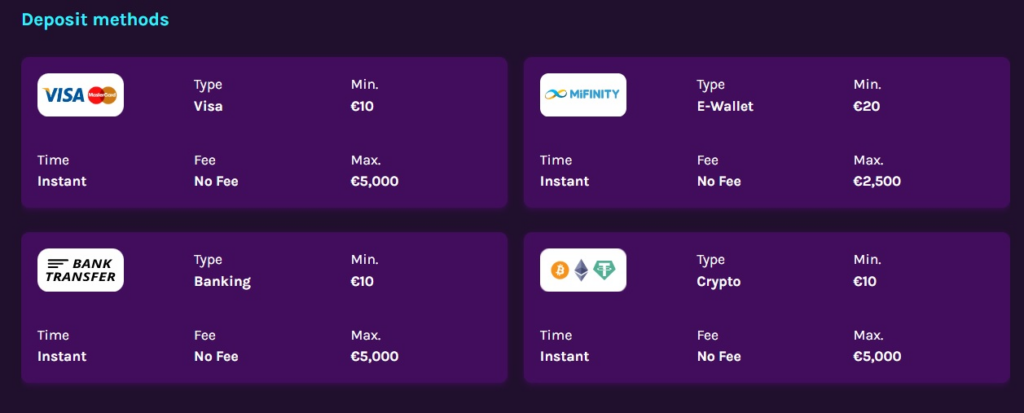Click No Fee in the Bank Transfer card
Screen dimensions: 1024x413
(216, 356)
